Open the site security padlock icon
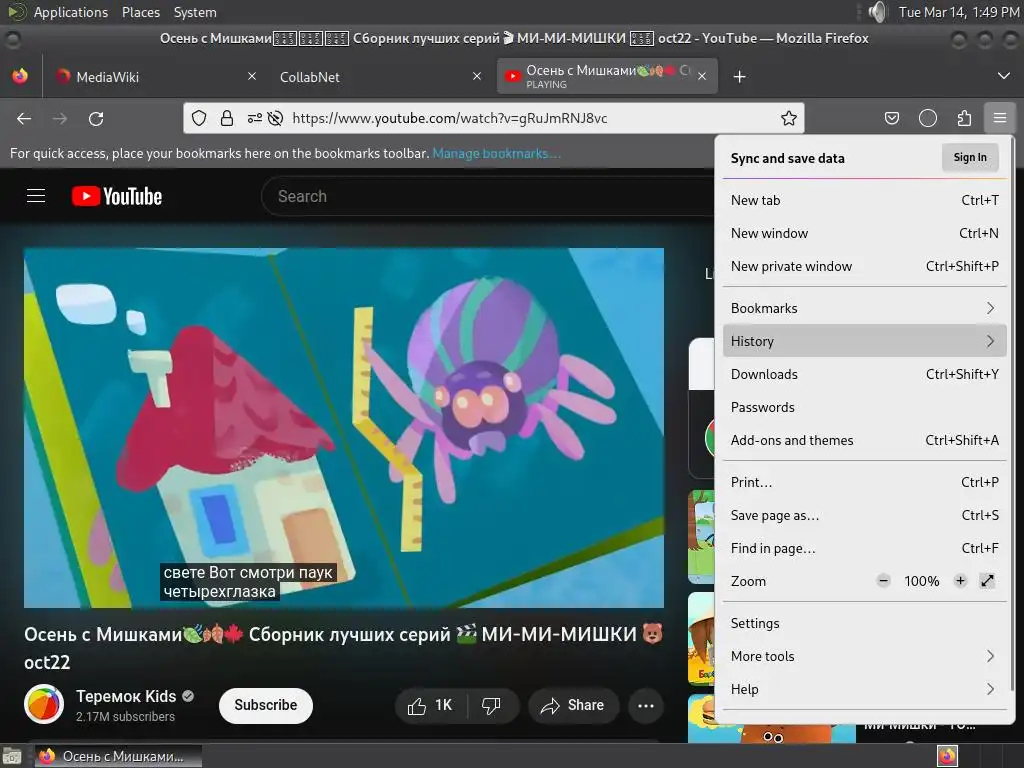 [227, 118]
